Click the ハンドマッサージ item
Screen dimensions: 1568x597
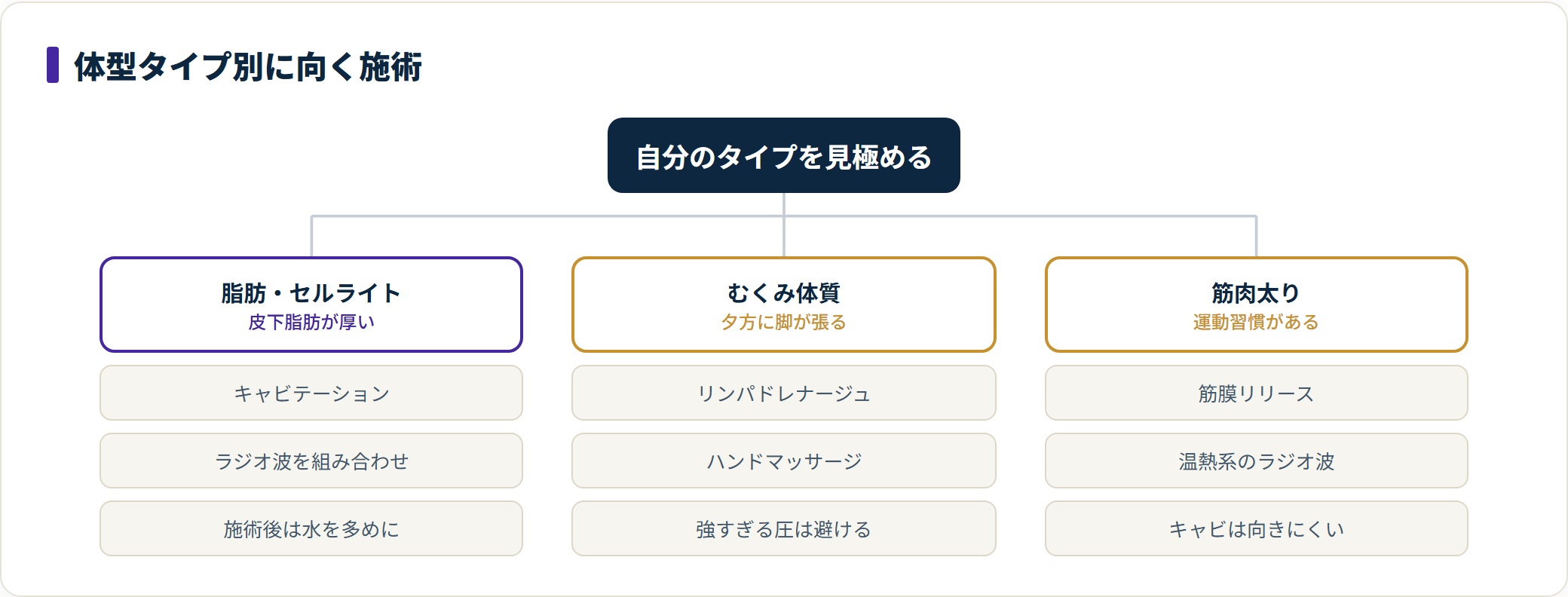(784, 461)
